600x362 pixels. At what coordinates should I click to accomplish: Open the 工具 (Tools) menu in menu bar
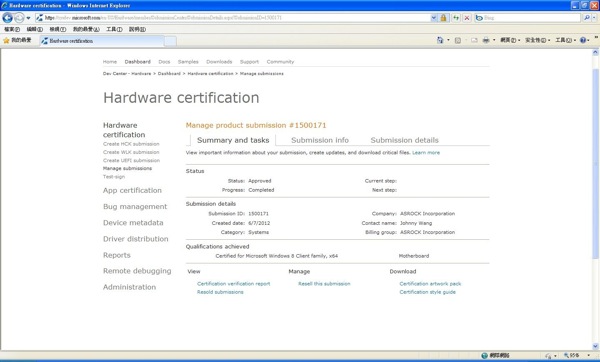click(114, 29)
